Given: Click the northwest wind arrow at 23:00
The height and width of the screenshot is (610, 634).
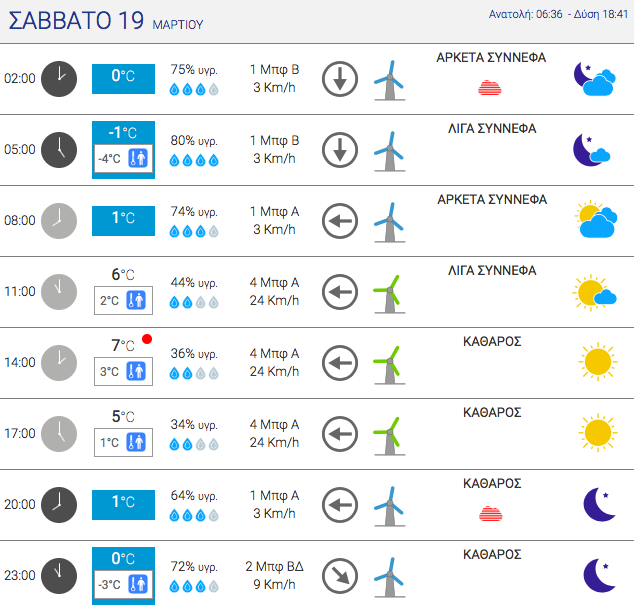Looking at the screenshot, I should coord(340,576).
